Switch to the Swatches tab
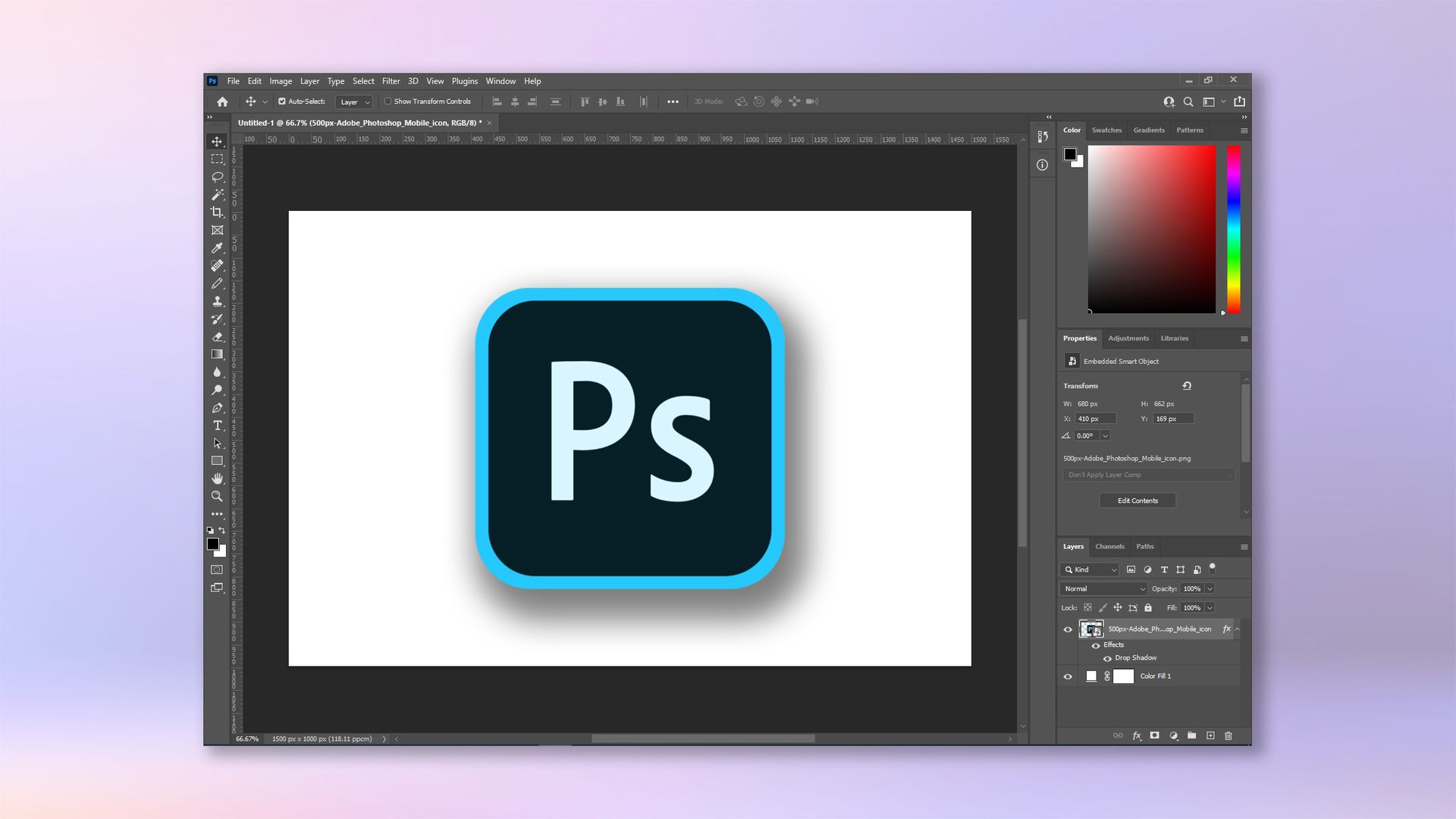Image resolution: width=1456 pixels, height=819 pixels. click(1106, 130)
